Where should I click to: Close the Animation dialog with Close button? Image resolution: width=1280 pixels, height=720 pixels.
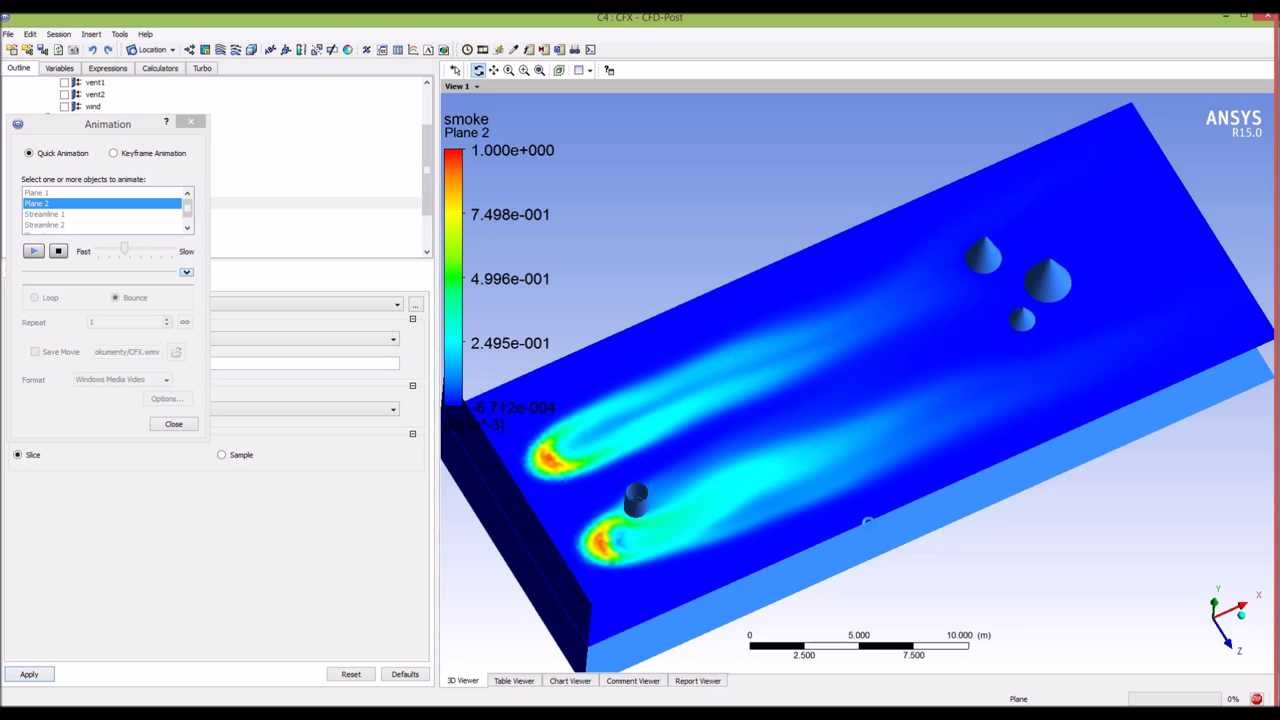pyautogui.click(x=174, y=424)
